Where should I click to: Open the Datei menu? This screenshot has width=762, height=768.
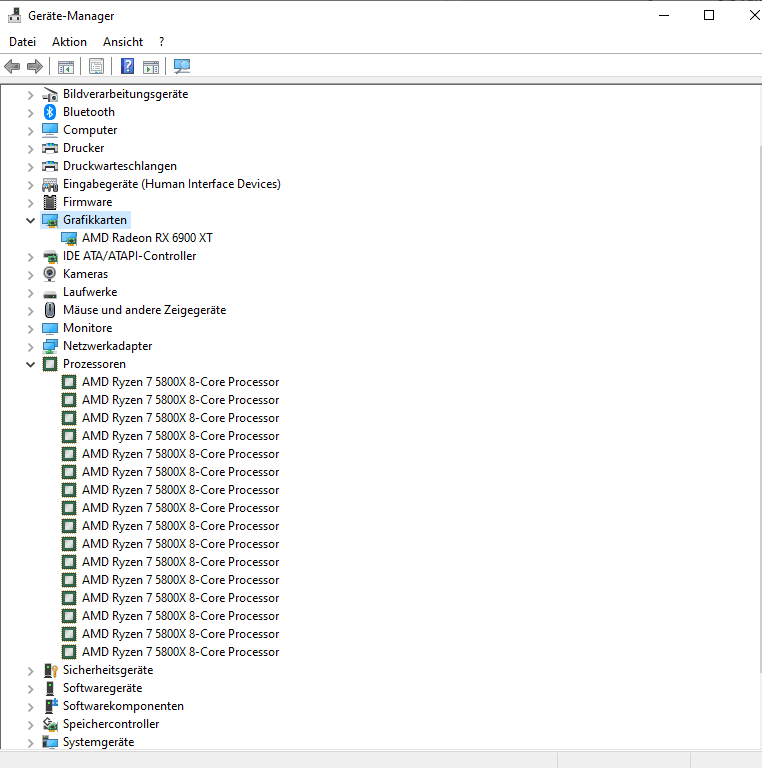(x=23, y=42)
